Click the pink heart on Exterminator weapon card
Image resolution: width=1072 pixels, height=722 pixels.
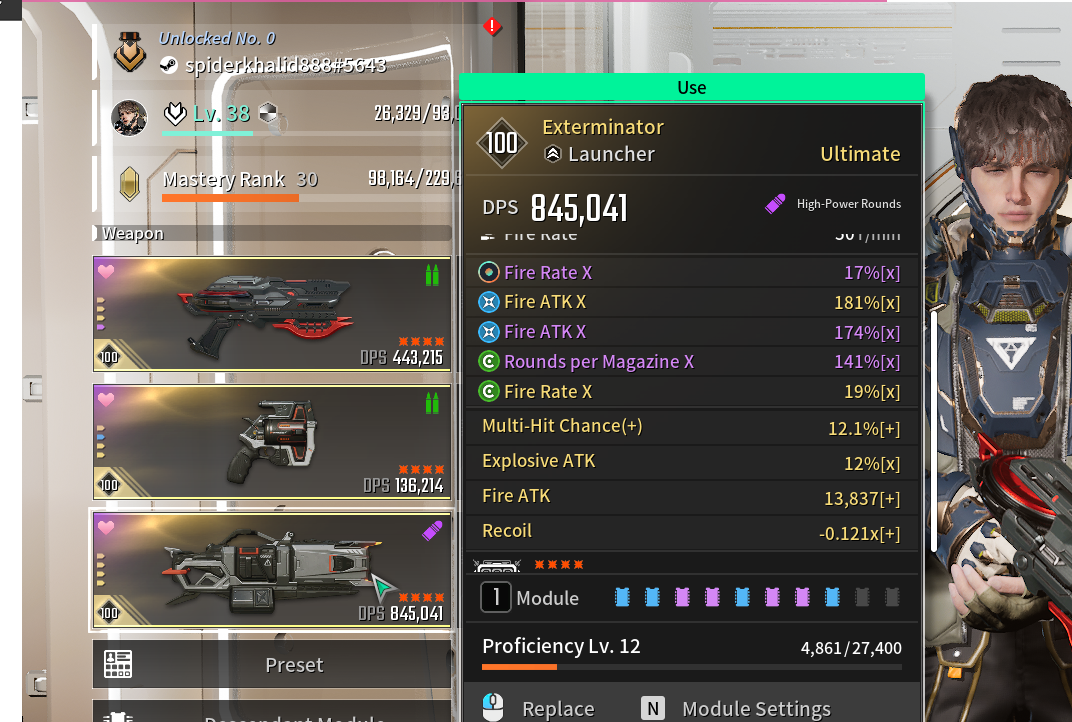[x=106, y=527]
